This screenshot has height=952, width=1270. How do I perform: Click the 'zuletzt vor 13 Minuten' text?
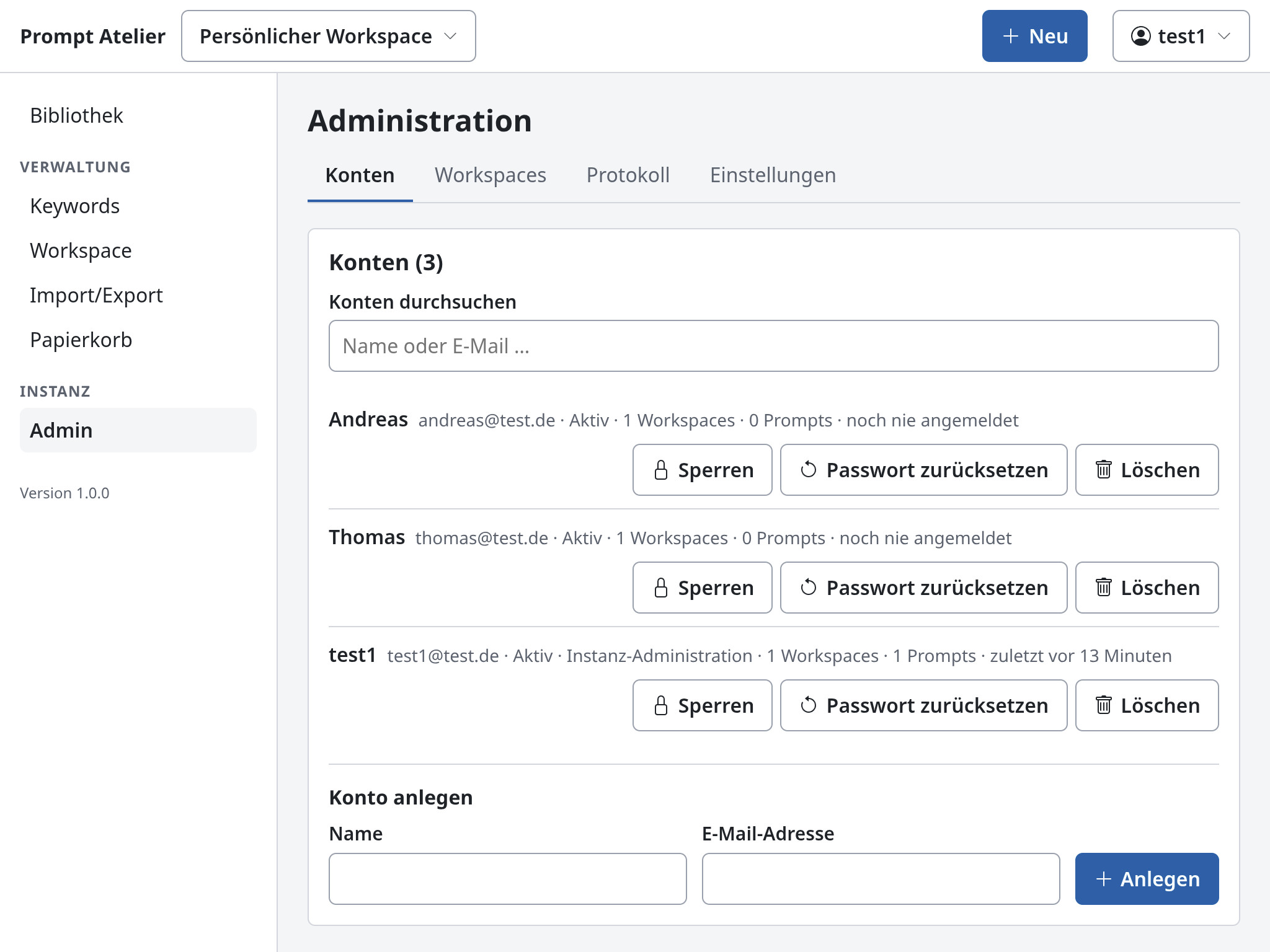coord(1081,656)
